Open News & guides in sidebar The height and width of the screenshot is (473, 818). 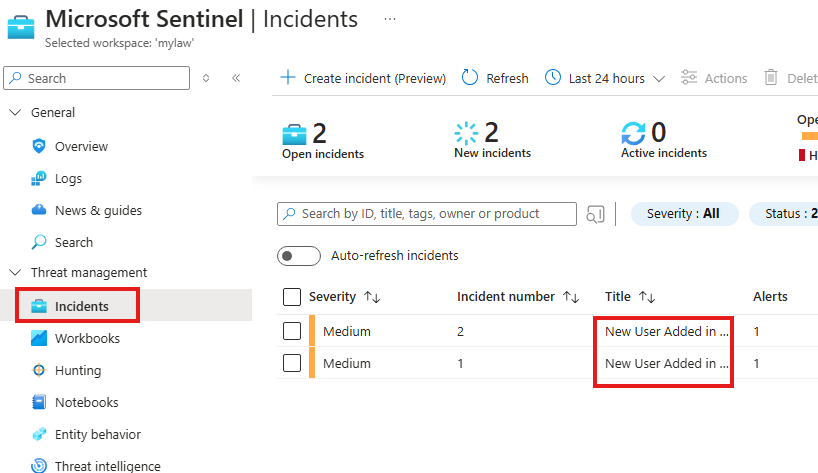point(98,210)
